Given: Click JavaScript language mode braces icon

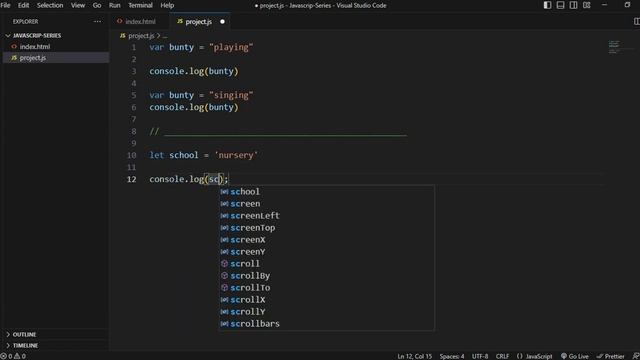Looking at the screenshot, I should click(520, 356).
